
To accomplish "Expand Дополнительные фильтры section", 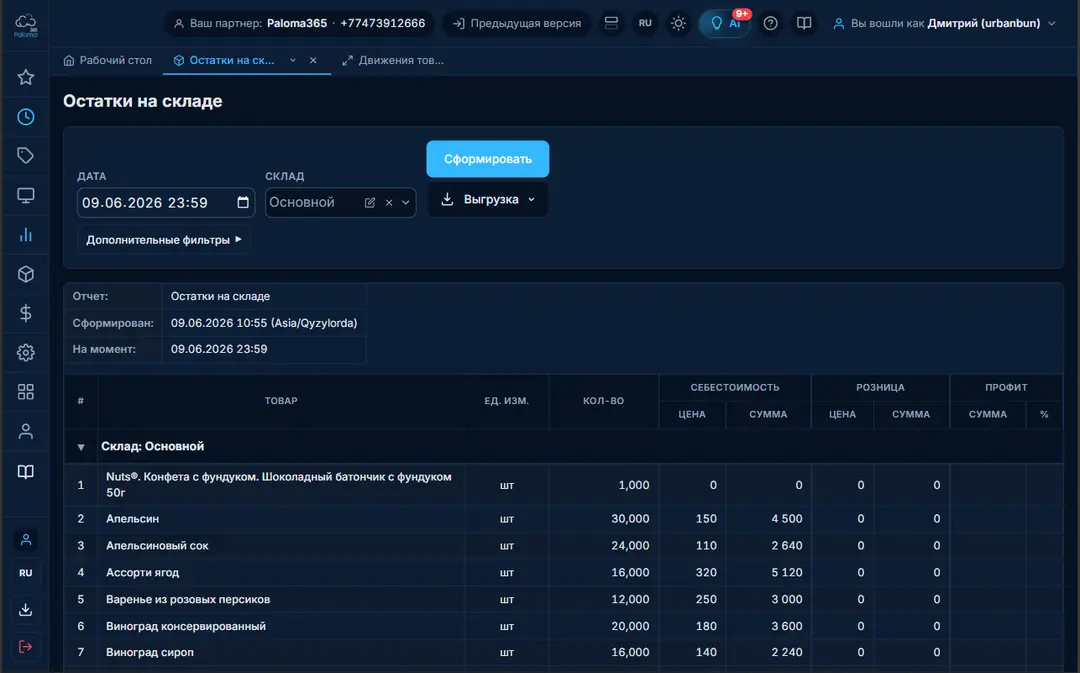I will 164,240.
